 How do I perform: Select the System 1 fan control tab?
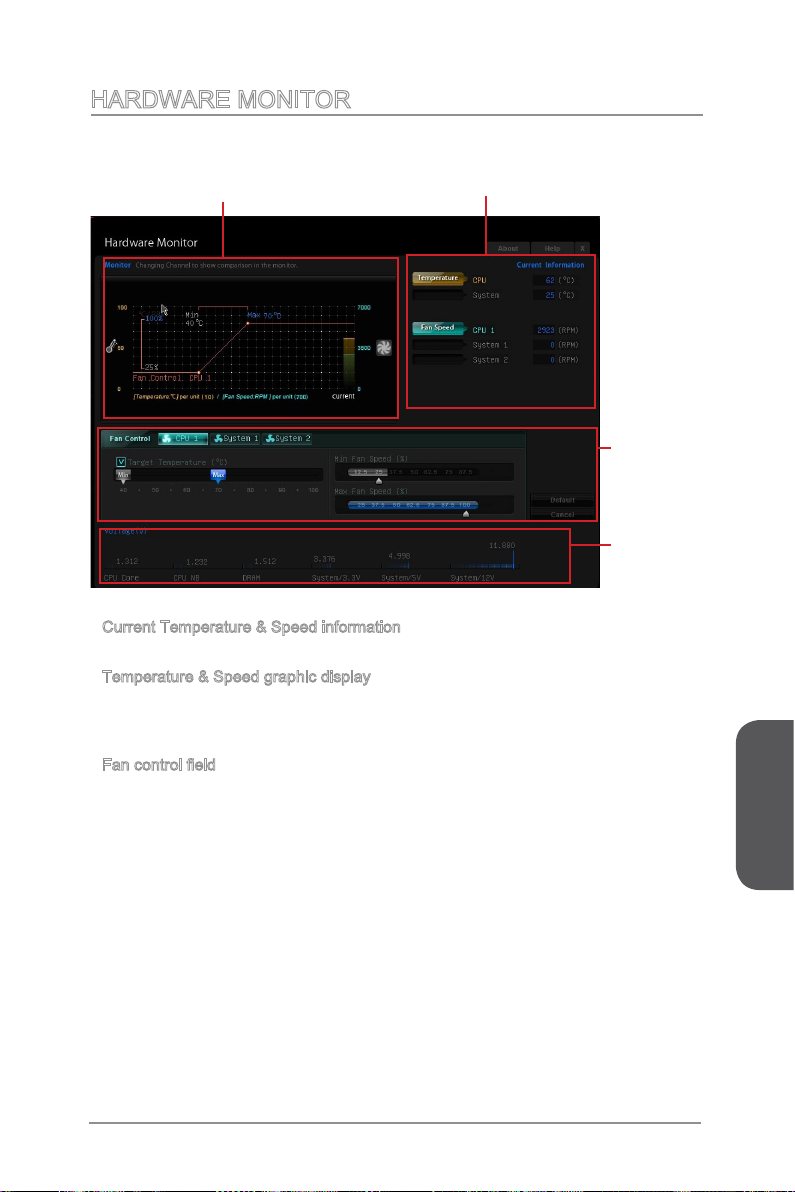tap(236, 439)
